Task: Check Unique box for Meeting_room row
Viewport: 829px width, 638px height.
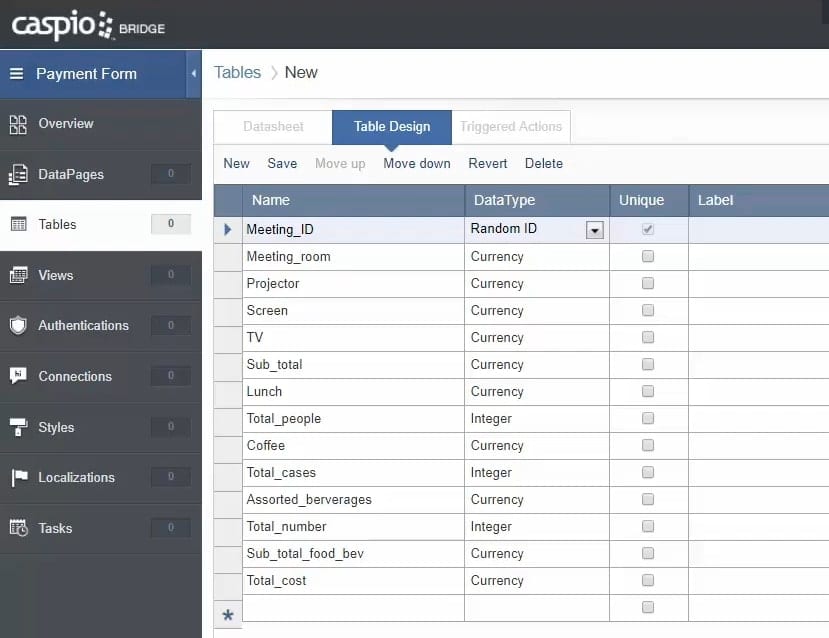Action: tap(648, 257)
